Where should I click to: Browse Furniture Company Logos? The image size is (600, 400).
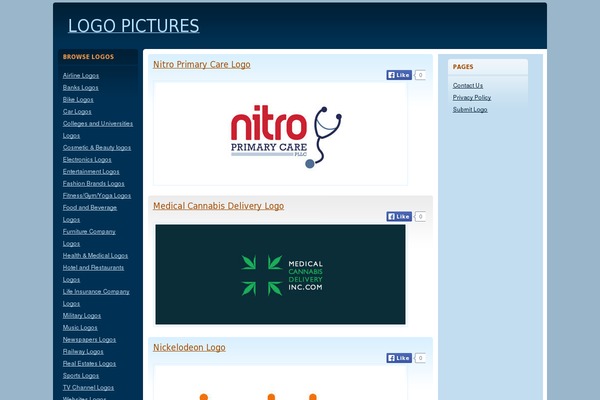click(89, 237)
